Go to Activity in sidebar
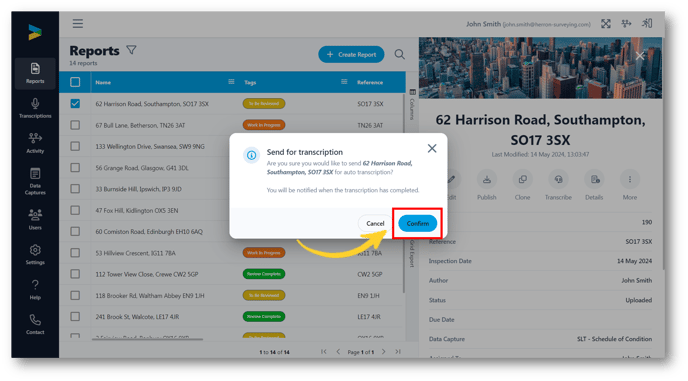Viewport: 688px width, 381px height. tap(35, 143)
